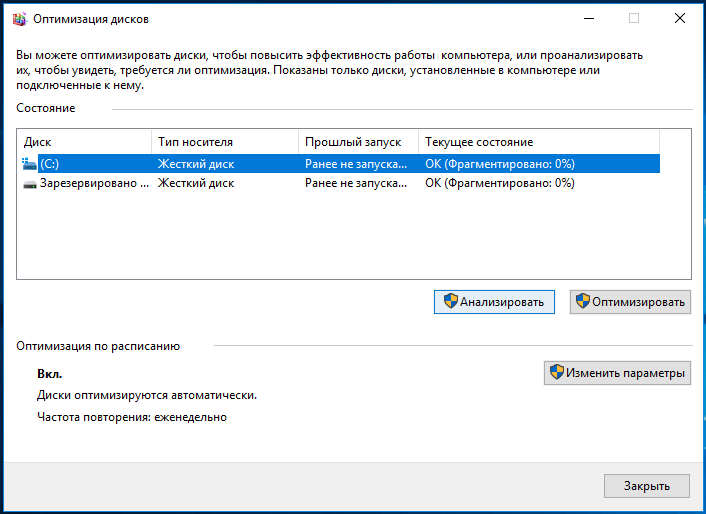Sort by the Тип носителя column header
Screen dimensions: 706x514
coord(225,142)
